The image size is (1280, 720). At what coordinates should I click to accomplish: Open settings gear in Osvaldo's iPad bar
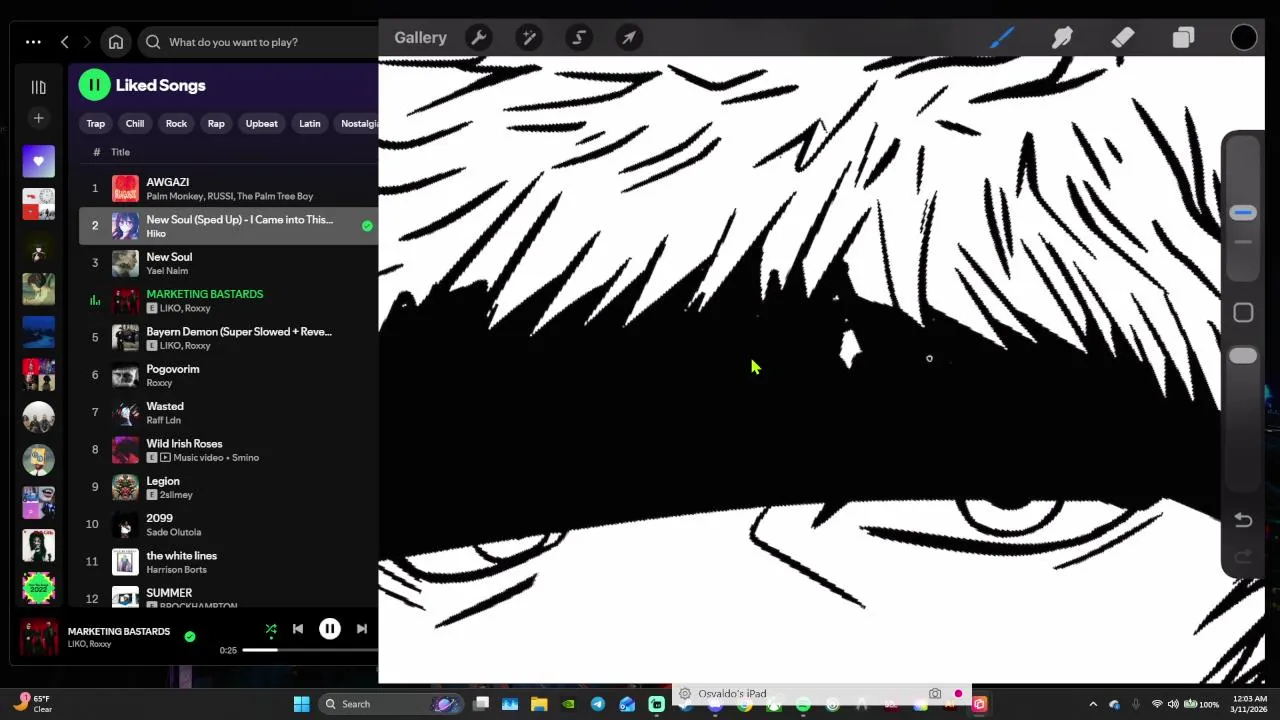click(x=685, y=694)
